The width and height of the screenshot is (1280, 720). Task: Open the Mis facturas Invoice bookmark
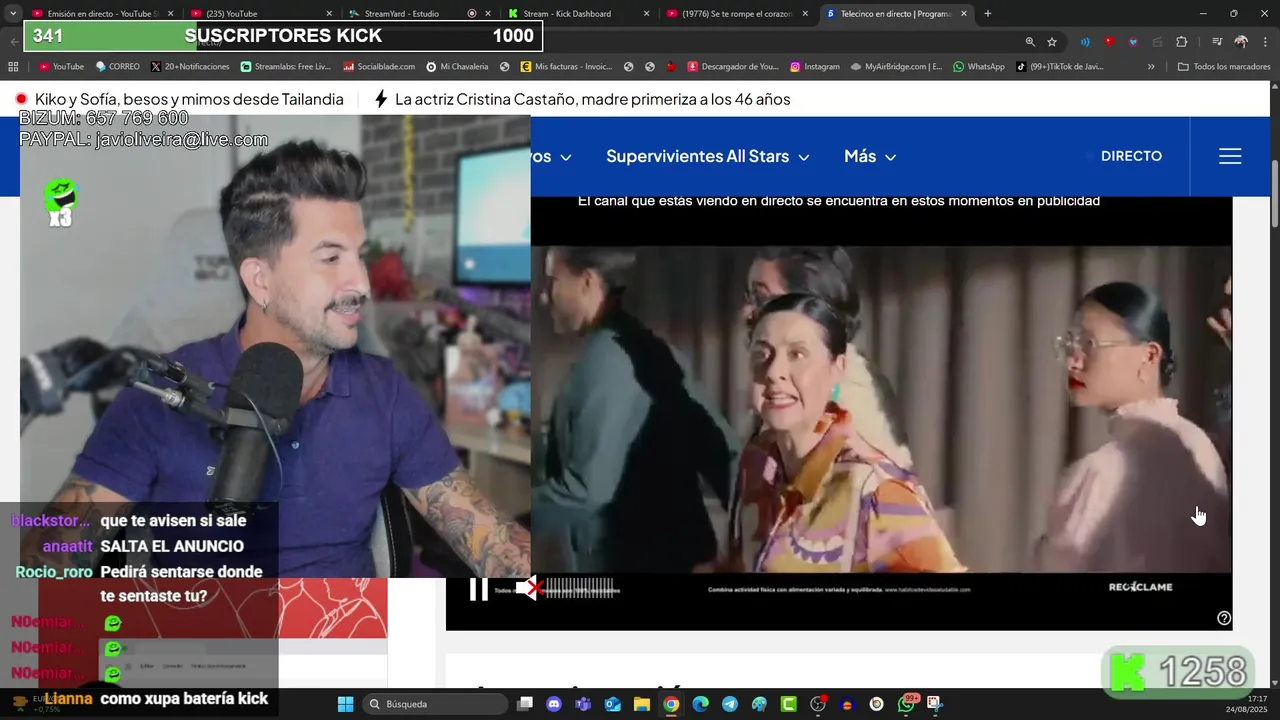coord(566,67)
